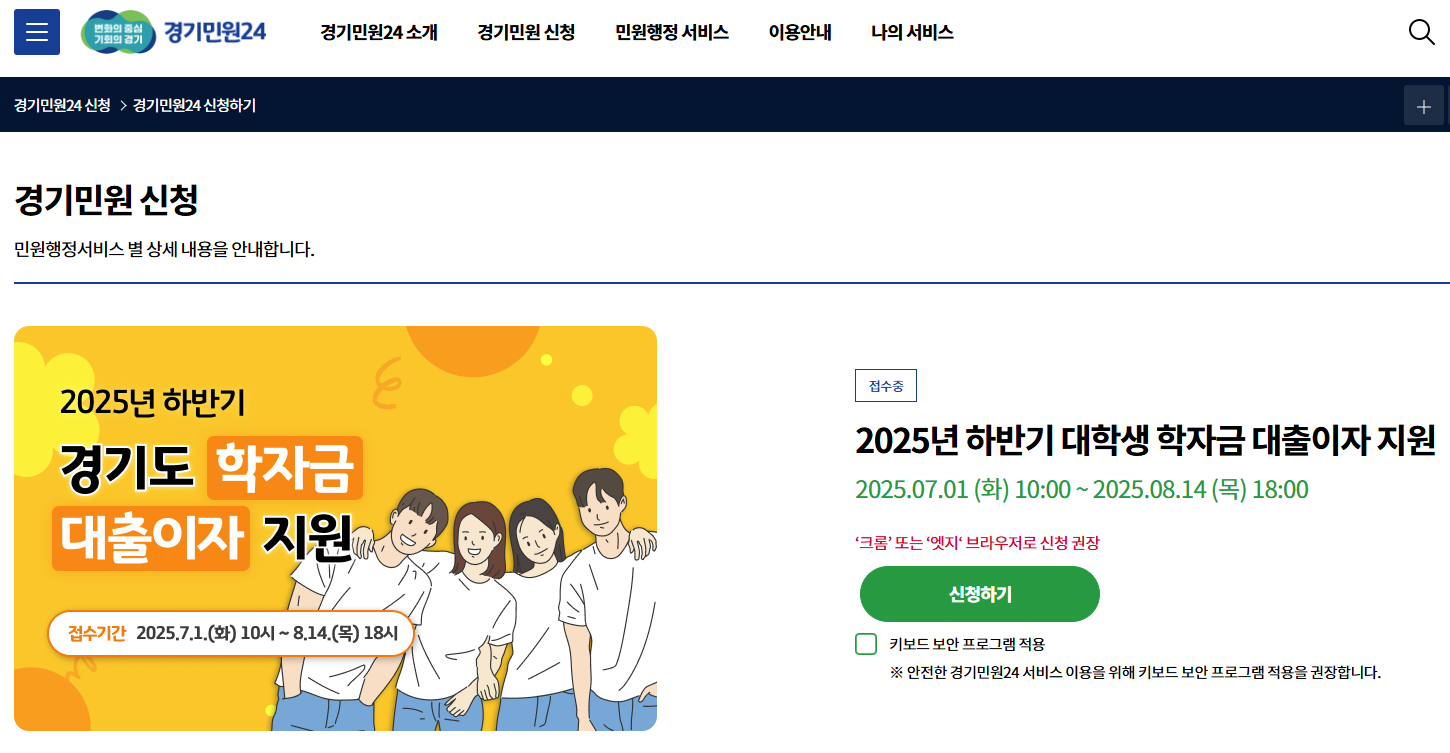Click the 접수중 status badge
The image size is (1450, 753).
[x=886, y=386]
